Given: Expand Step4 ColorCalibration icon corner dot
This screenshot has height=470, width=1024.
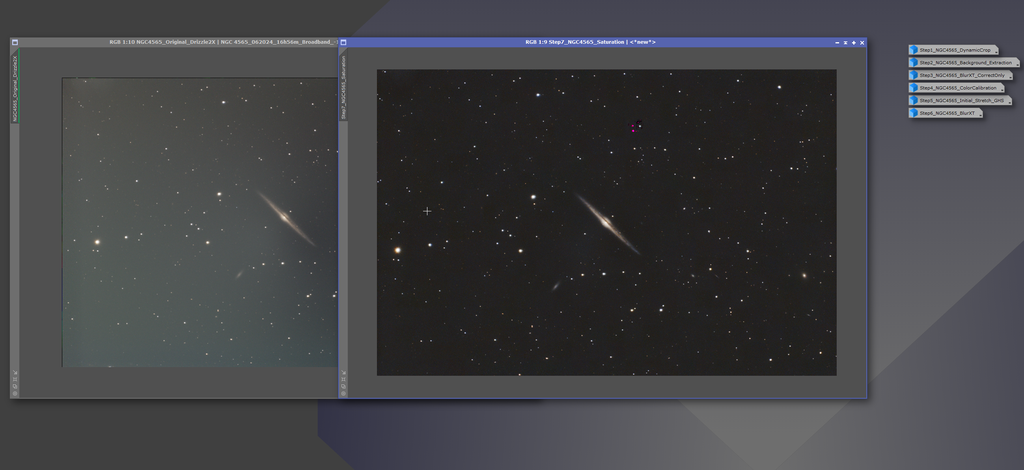Looking at the screenshot, I should [x=1002, y=90].
